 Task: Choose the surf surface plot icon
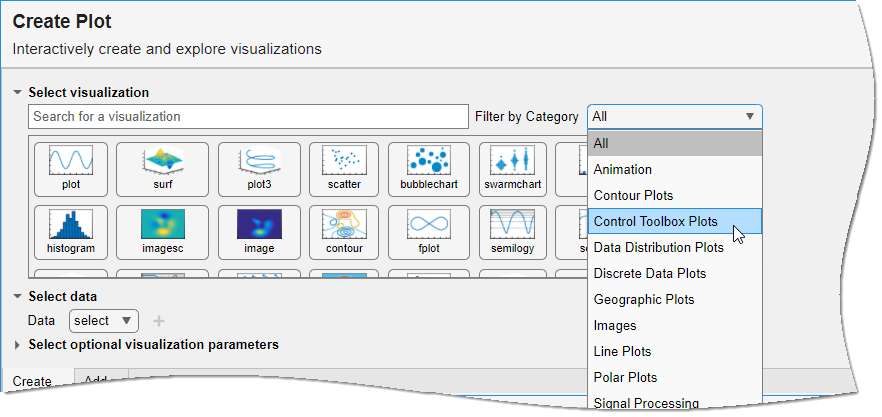[x=162, y=168]
